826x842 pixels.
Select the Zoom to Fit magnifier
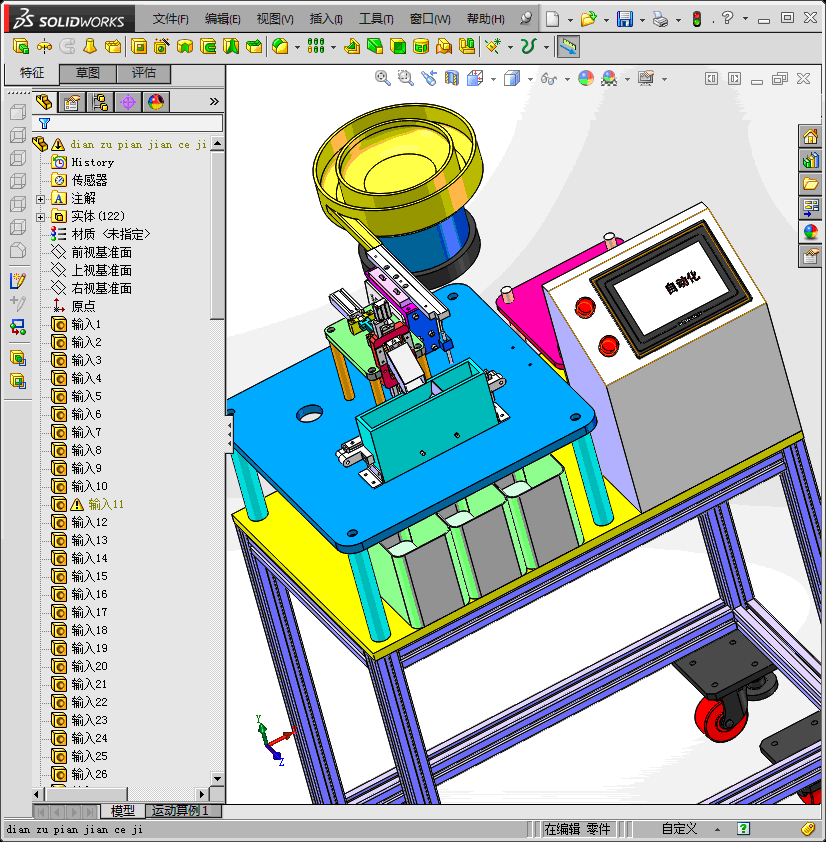[x=382, y=78]
